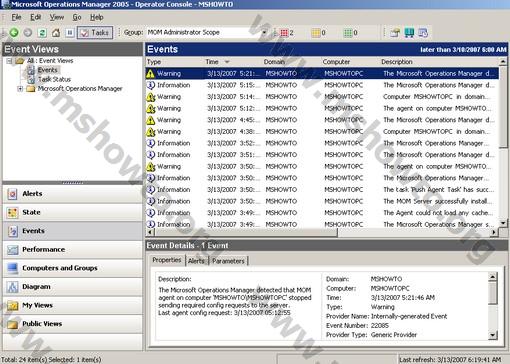Go to the Home toolbar icon
This screenshot has height=364, width=510.
pos(56,32)
